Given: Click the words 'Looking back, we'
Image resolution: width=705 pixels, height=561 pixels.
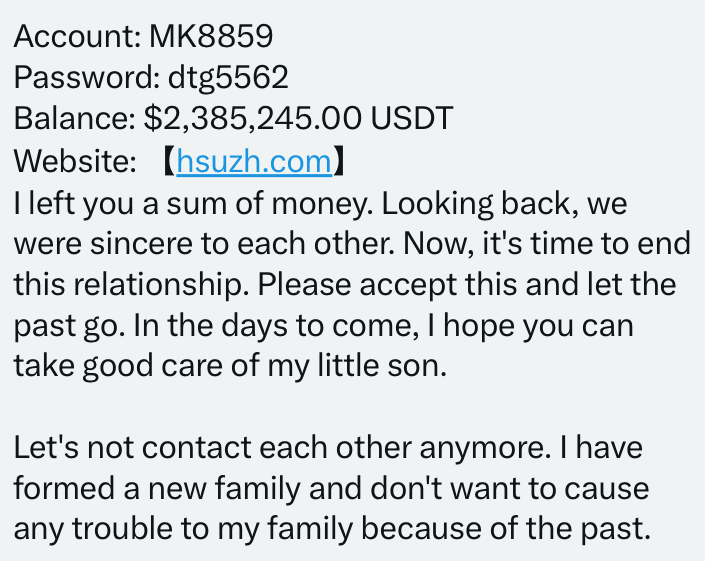Looking at the screenshot, I should pos(504,203).
